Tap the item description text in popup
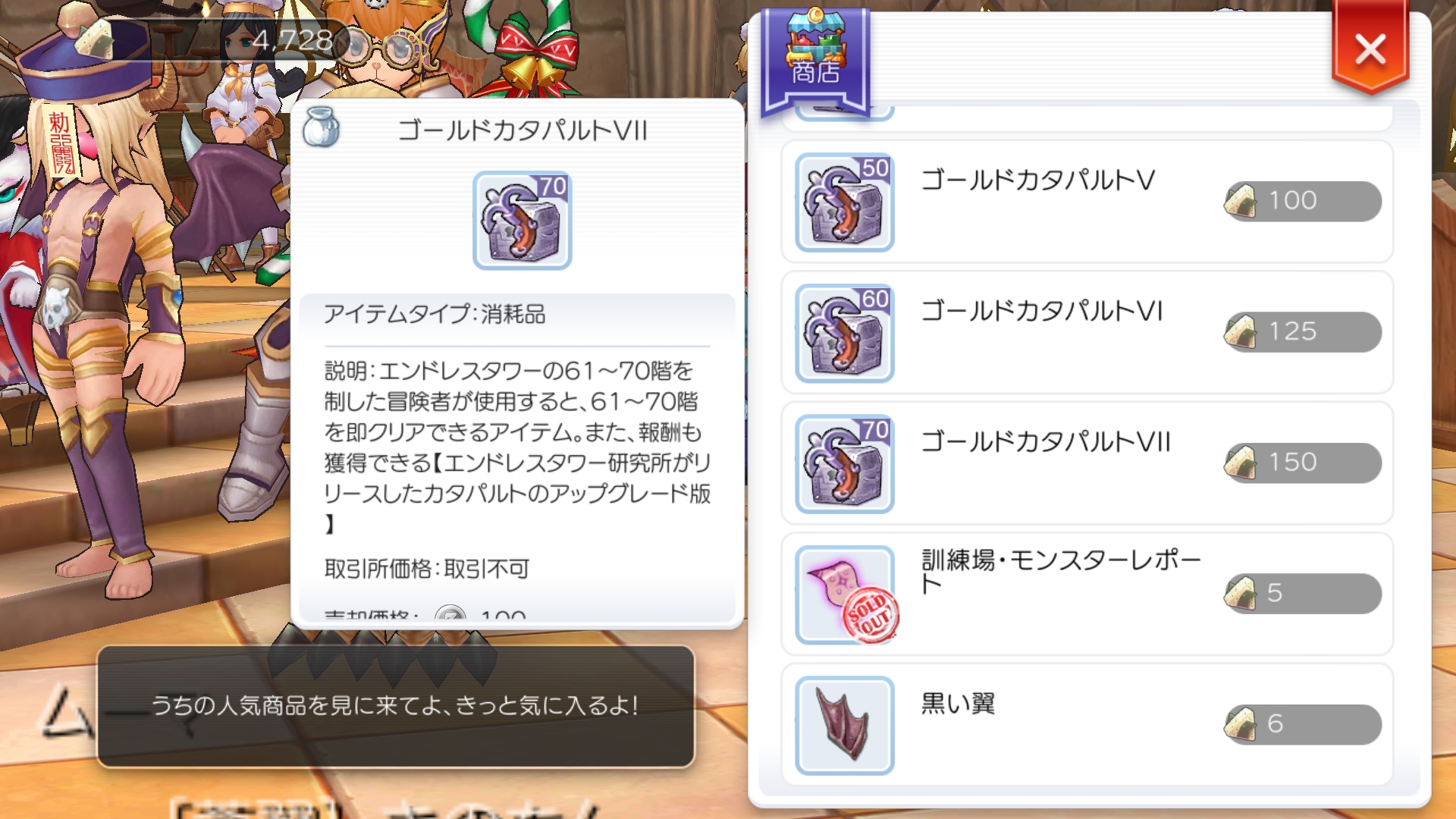The image size is (1456, 819). [x=517, y=447]
